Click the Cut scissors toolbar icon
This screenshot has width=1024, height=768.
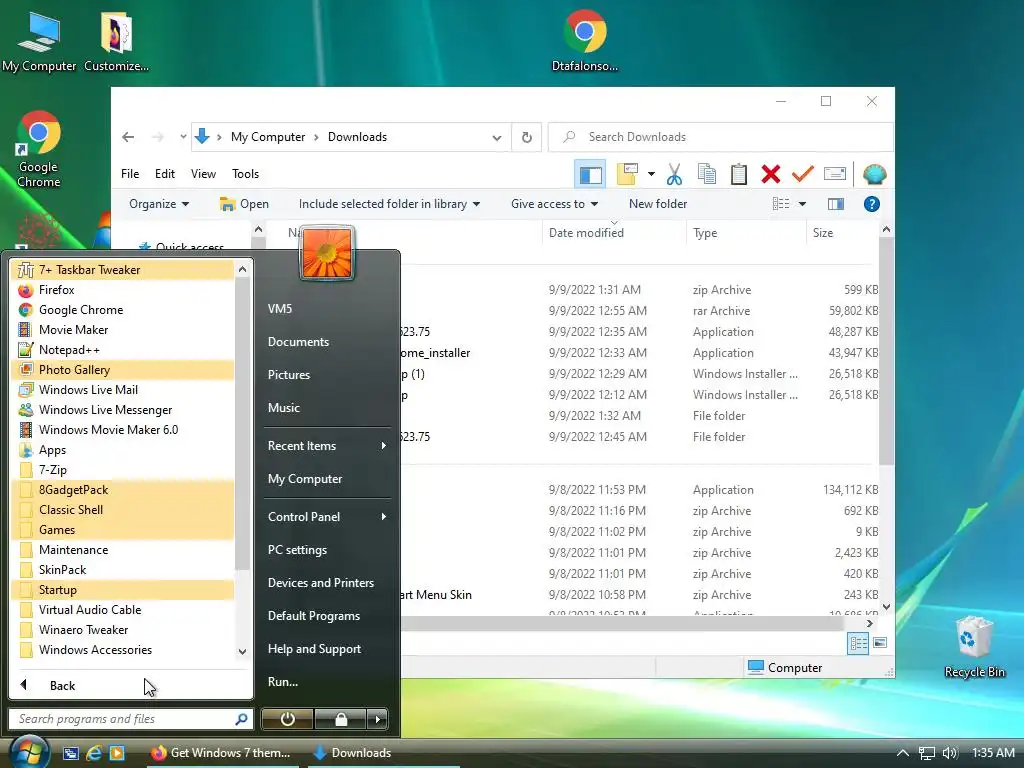click(674, 174)
